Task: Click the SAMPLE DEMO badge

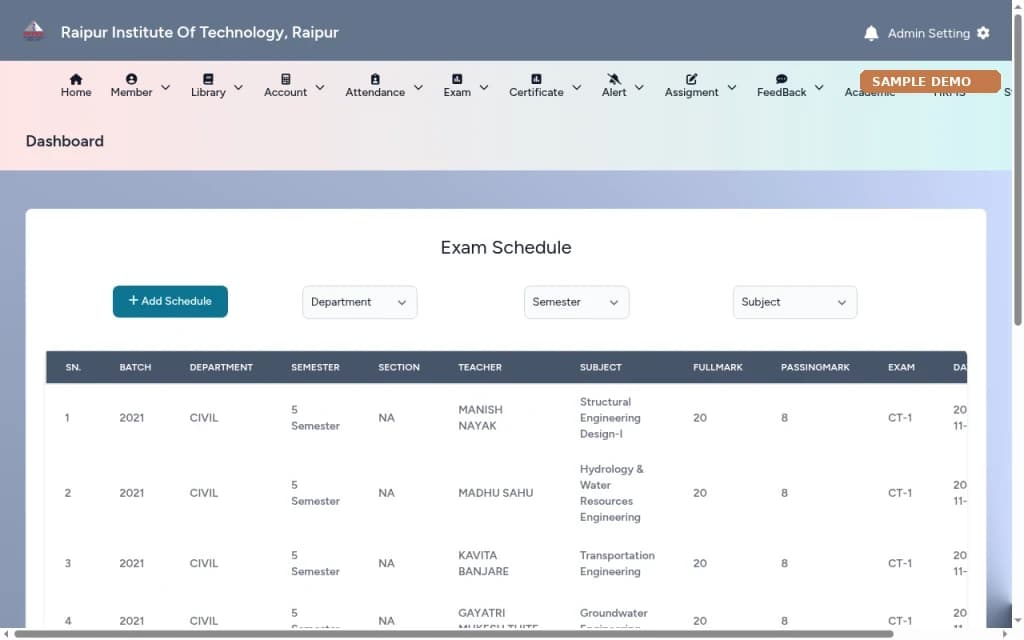Action: [930, 82]
